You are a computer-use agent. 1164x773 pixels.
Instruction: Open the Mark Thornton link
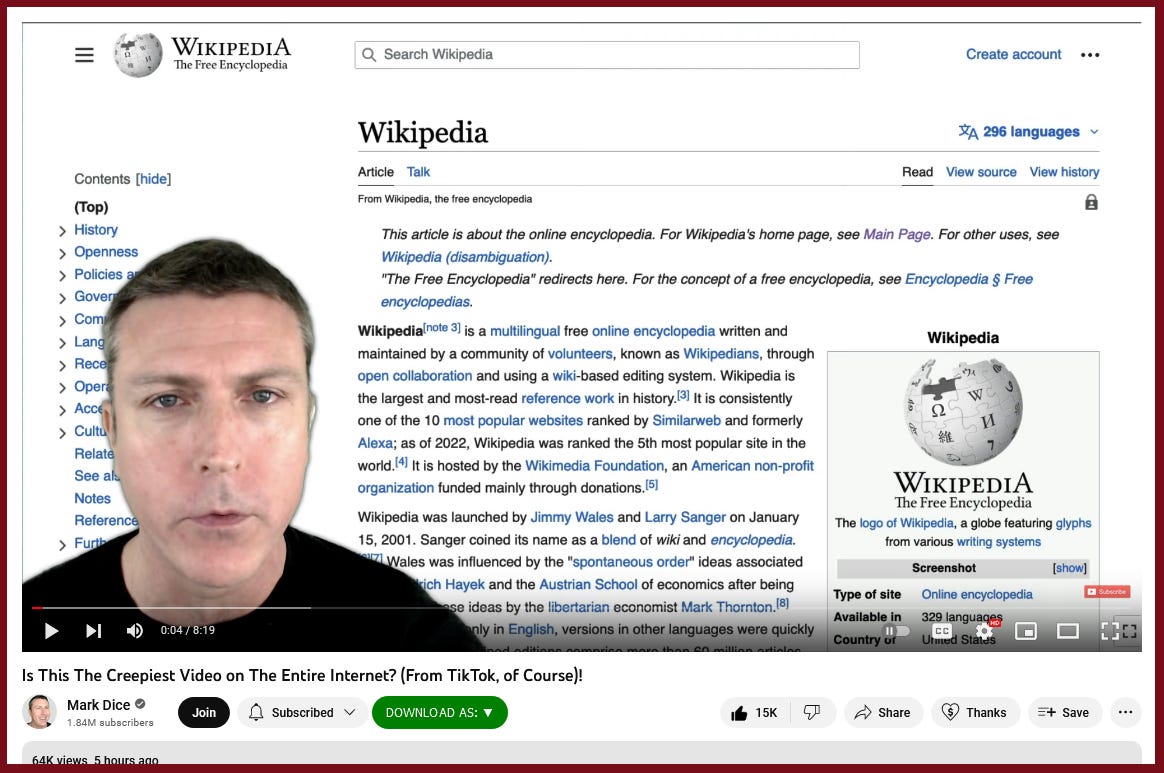point(728,607)
